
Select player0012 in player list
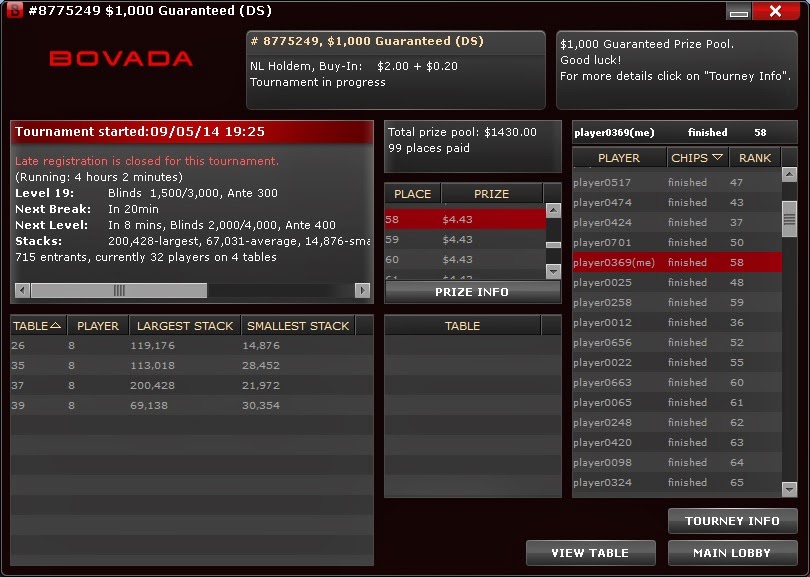pyautogui.click(x=677, y=322)
